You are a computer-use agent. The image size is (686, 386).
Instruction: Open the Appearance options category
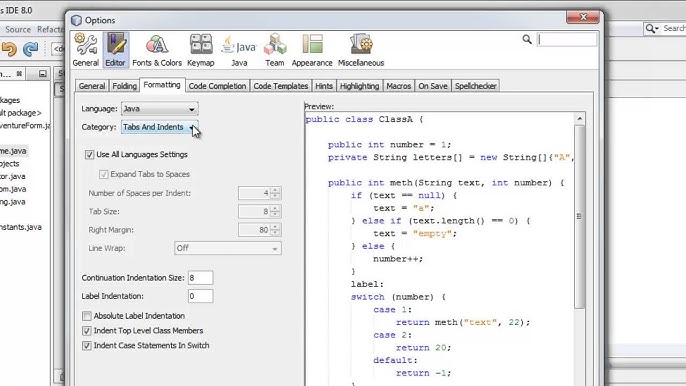pyautogui.click(x=312, y=50)
